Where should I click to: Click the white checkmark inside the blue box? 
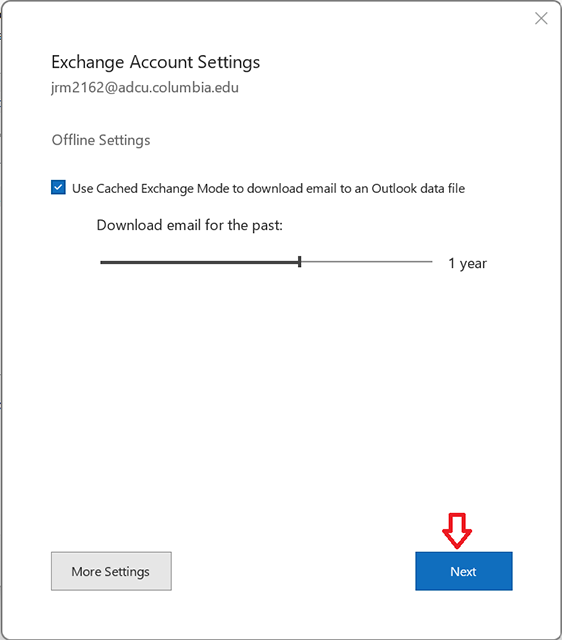pos(58,187)
